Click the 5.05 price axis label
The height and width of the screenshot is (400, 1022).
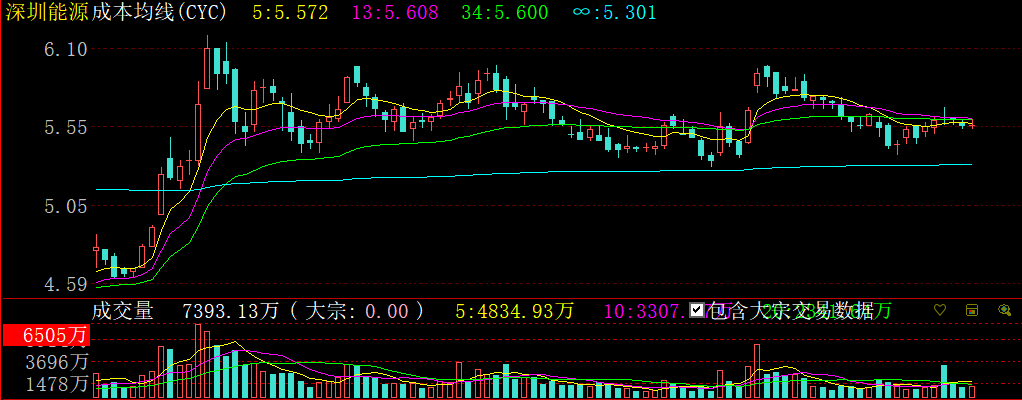65,206
